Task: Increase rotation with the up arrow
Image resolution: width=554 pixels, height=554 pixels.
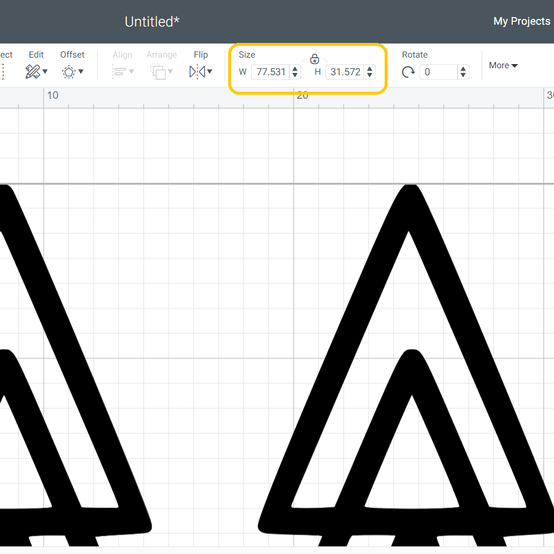Action: 463,69
